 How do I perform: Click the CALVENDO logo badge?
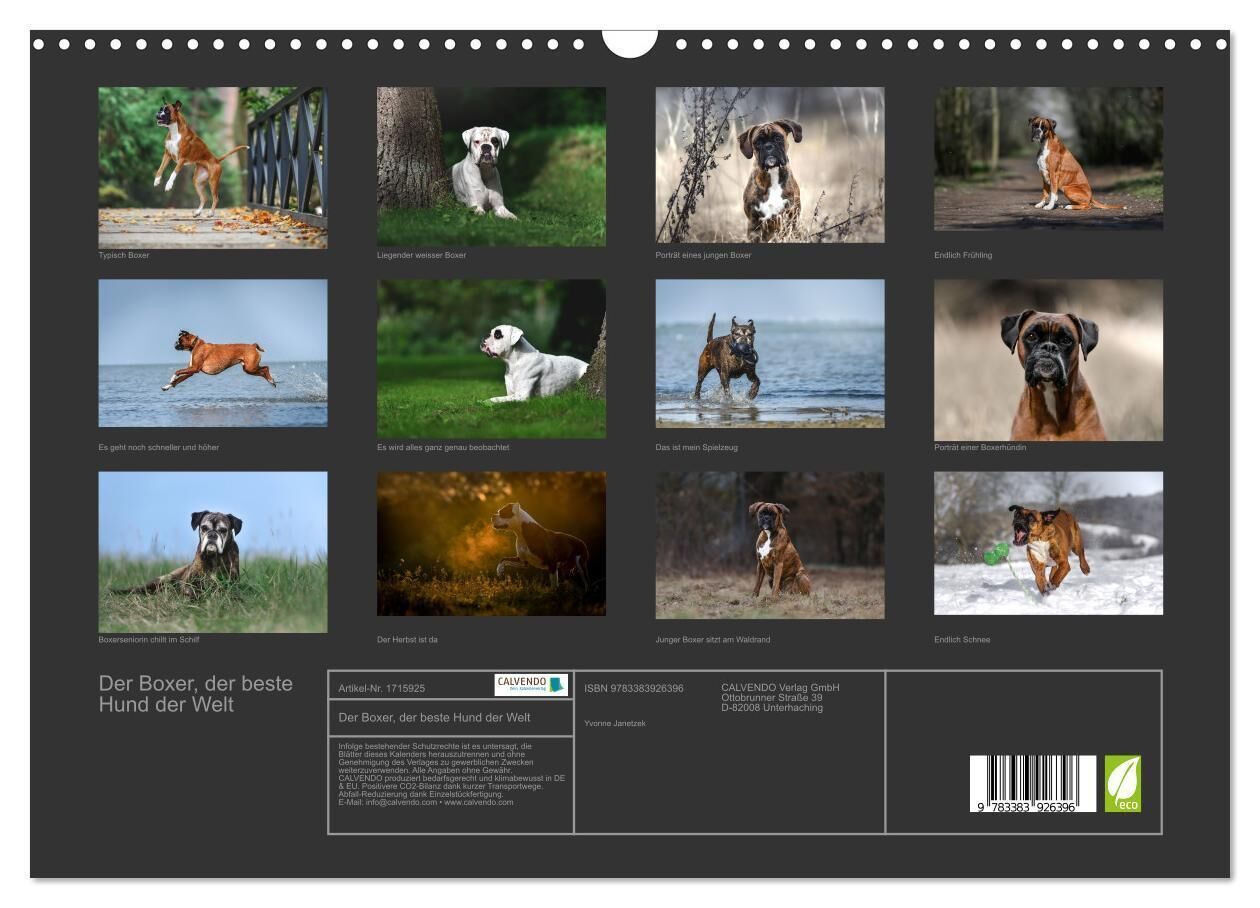tap(531, 685)
